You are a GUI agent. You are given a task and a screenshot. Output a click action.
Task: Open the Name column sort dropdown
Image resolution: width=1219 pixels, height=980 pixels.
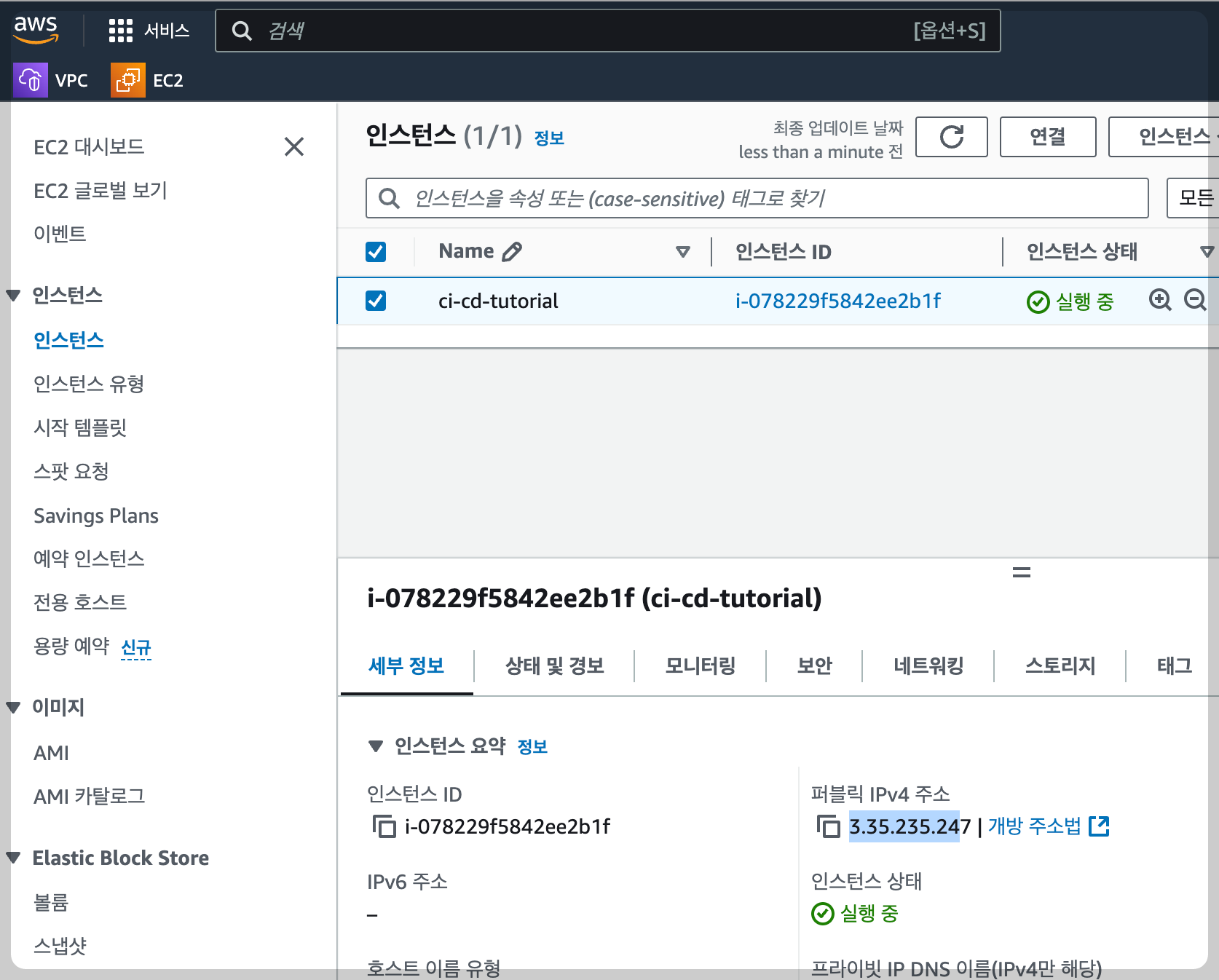683,252
